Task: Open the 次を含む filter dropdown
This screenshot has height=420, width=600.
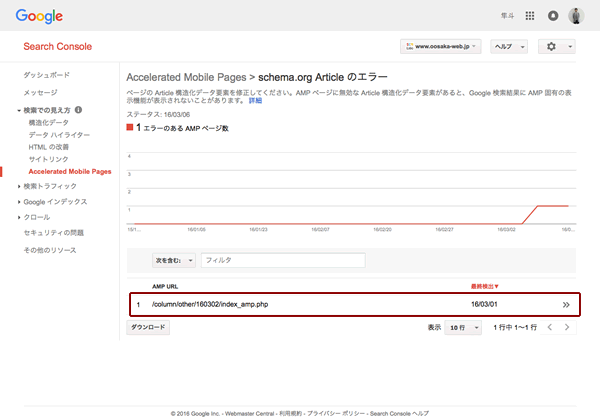Action: (x=174, y=260)
